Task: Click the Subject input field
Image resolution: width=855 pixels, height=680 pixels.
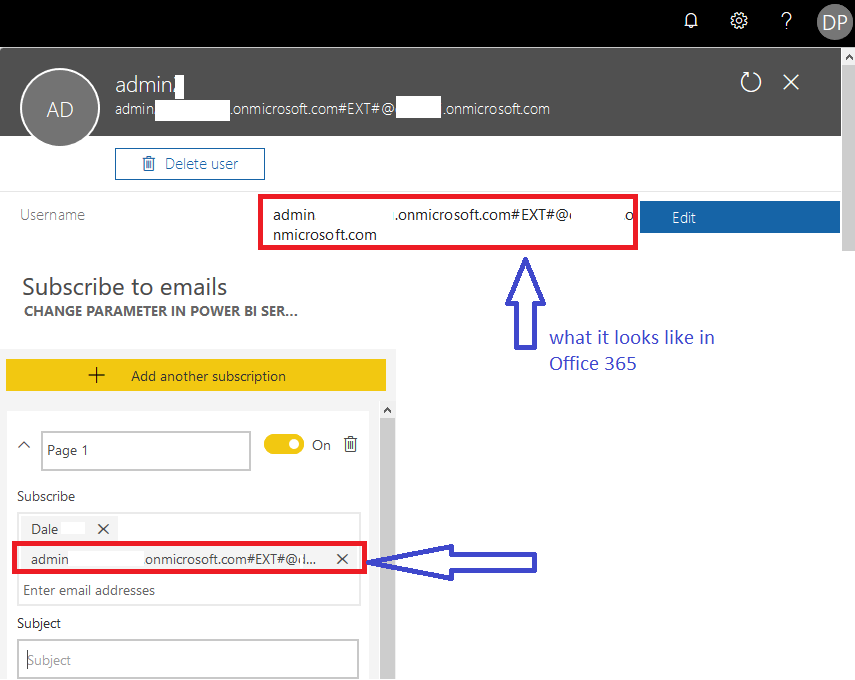Action: (188, 659)
